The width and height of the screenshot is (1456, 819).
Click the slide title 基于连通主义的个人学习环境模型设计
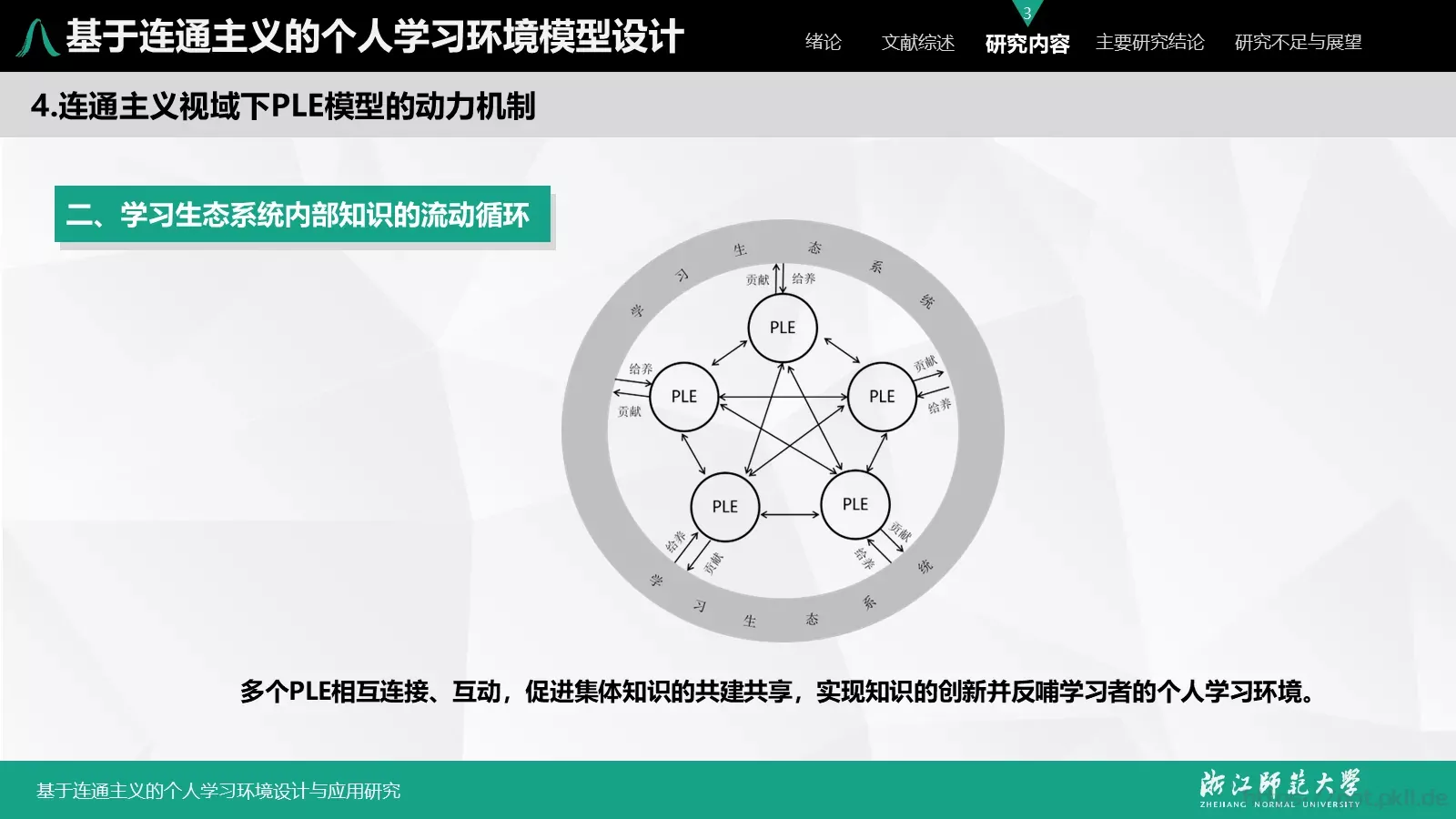tap(374, 37)
